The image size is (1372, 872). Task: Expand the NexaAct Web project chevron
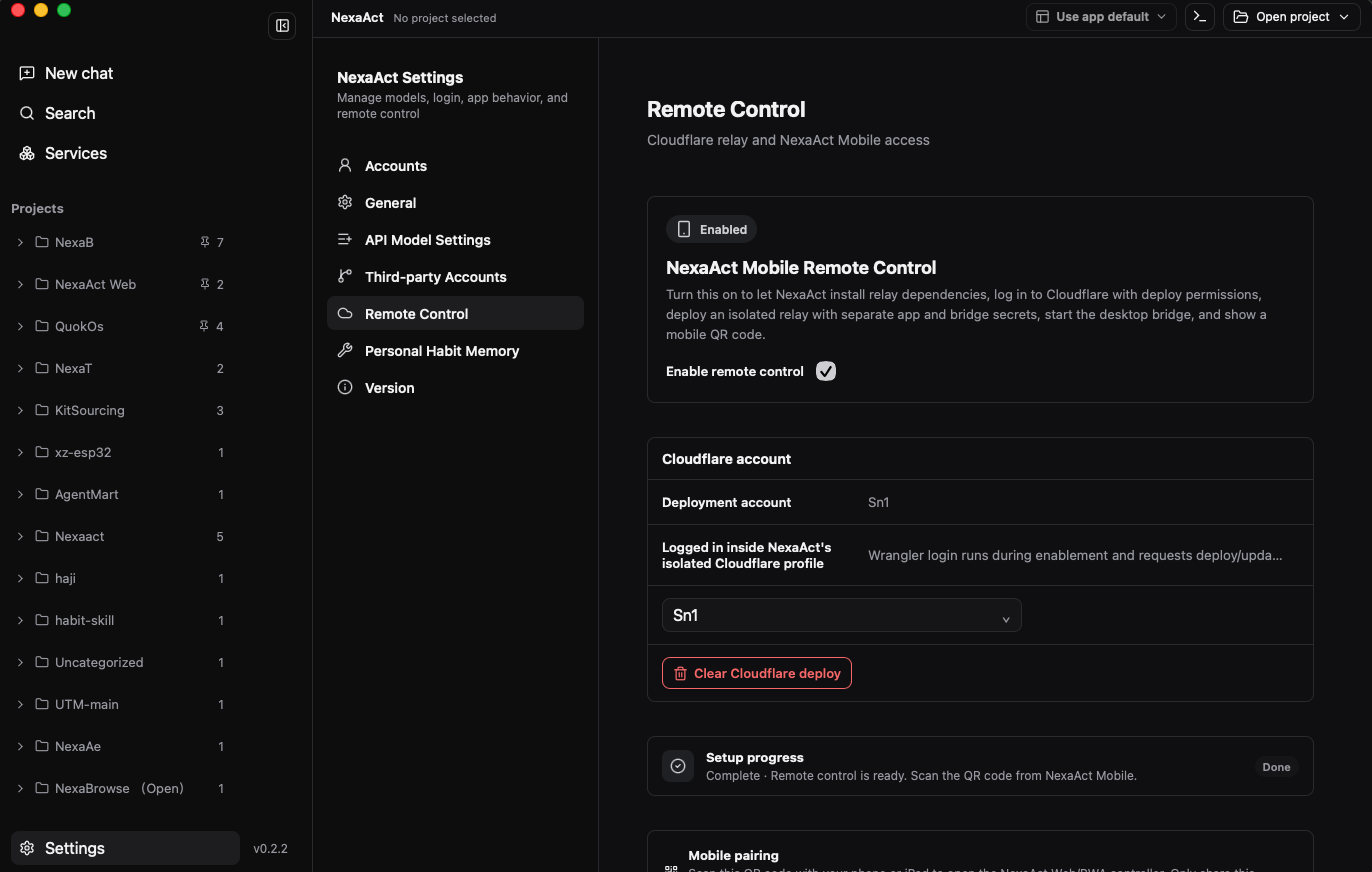20,284
